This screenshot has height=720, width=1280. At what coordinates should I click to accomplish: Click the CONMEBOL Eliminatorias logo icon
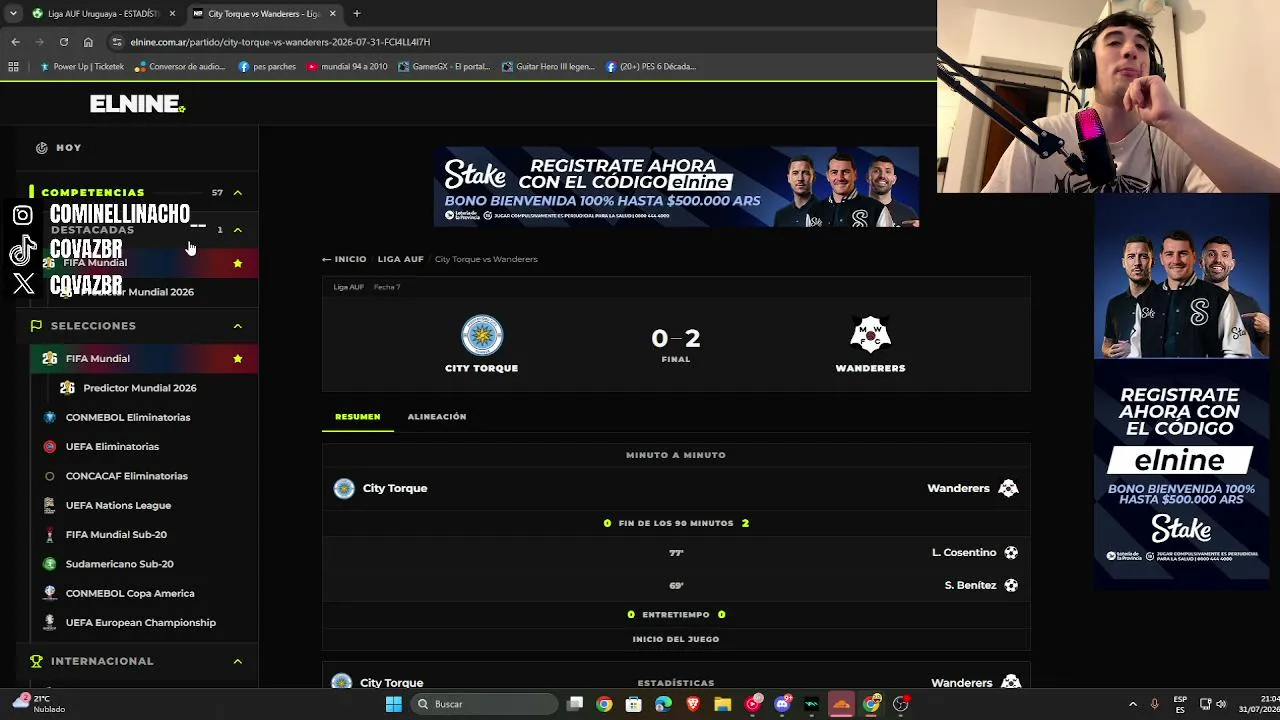(x=50, y=417)
